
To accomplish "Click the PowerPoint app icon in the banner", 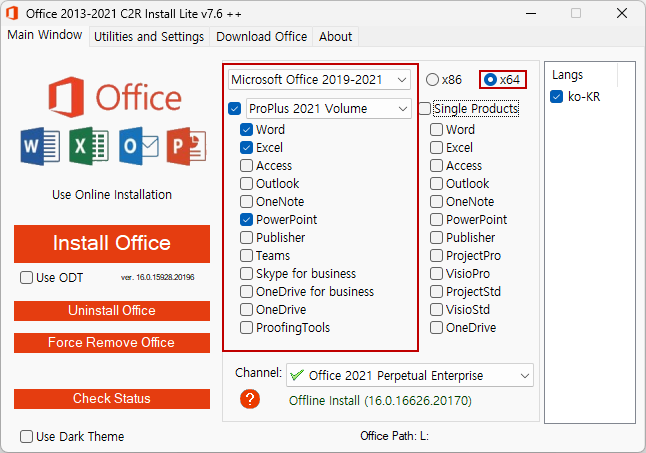I will click(186, 146).
